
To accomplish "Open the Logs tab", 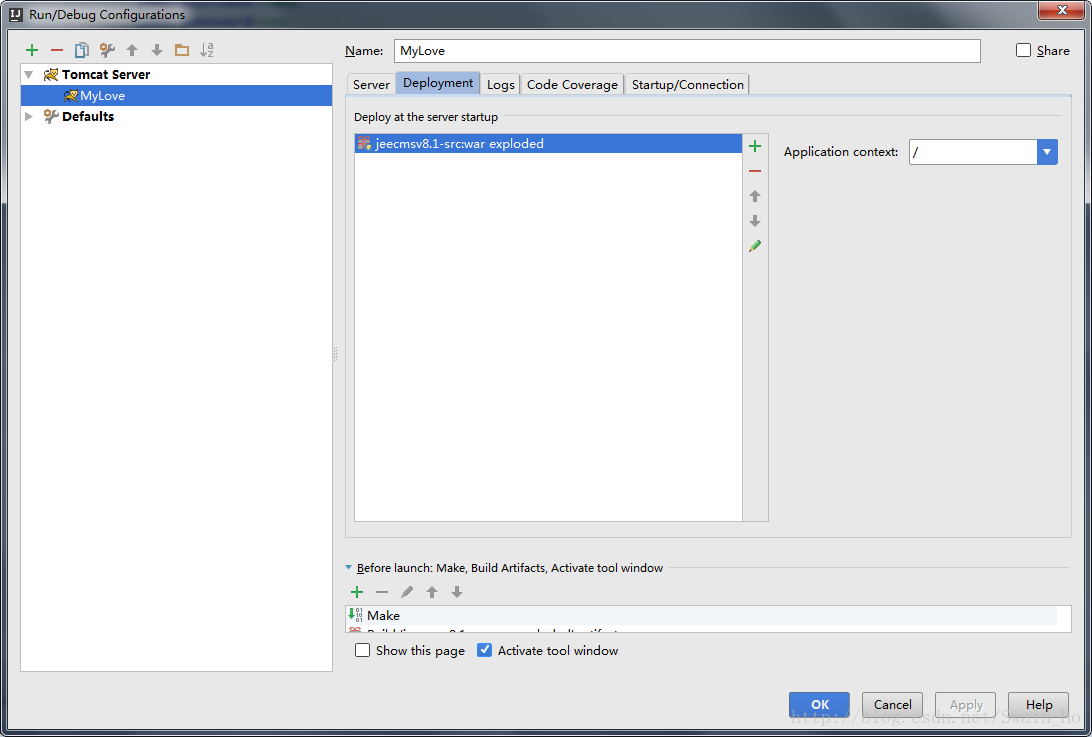I will [501, 84].
